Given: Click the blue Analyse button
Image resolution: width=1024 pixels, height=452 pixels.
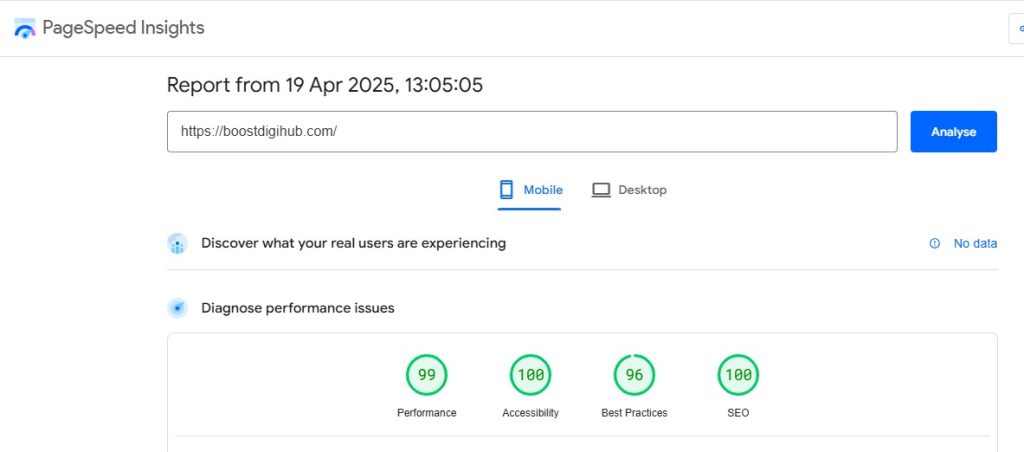Looking at the screenshot, I should coord(953,131).
